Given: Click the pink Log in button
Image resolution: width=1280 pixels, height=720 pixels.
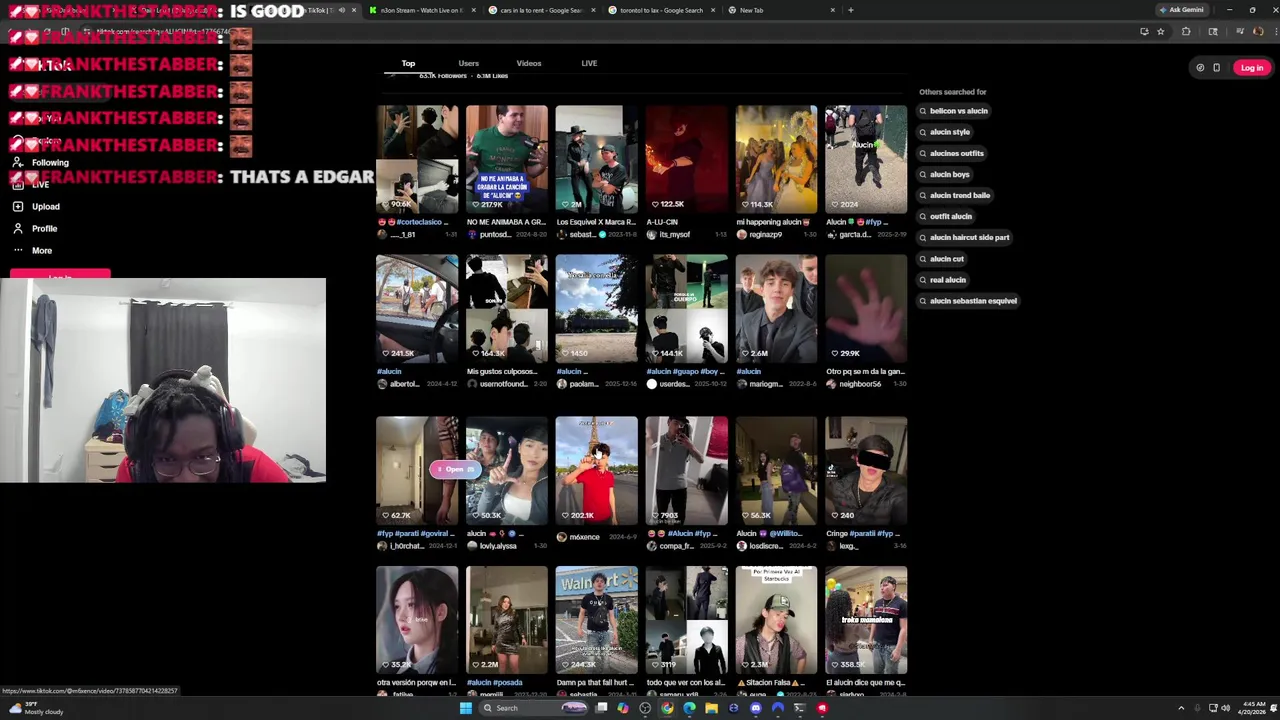Looking at the screenshot, I should coord(1251,67).
